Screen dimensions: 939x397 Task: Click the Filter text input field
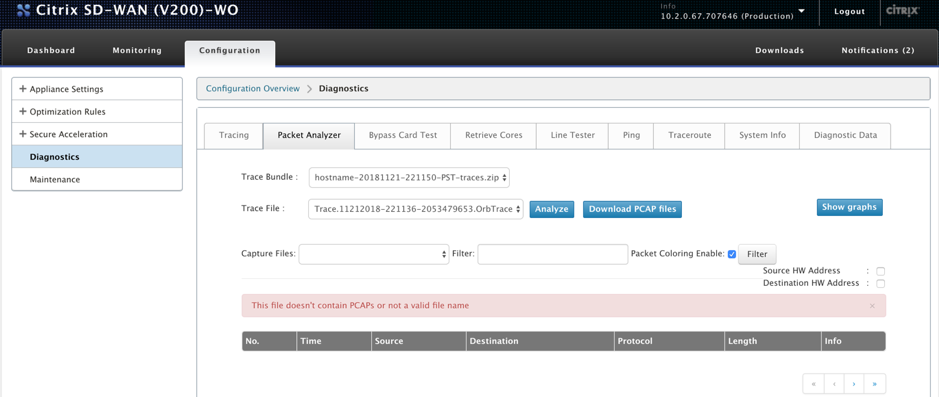pyautogui.click(x=553, y=254)
